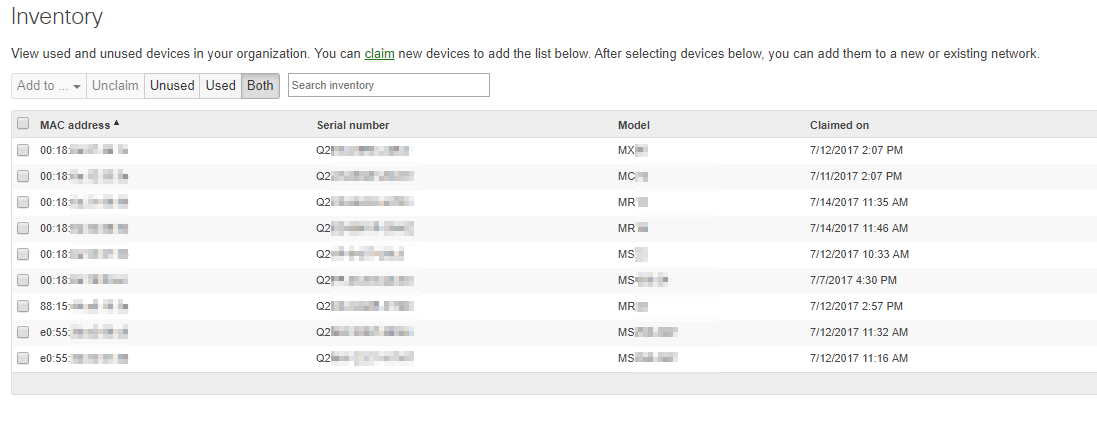Filter inventory by Unused devices

pos(172,86)
